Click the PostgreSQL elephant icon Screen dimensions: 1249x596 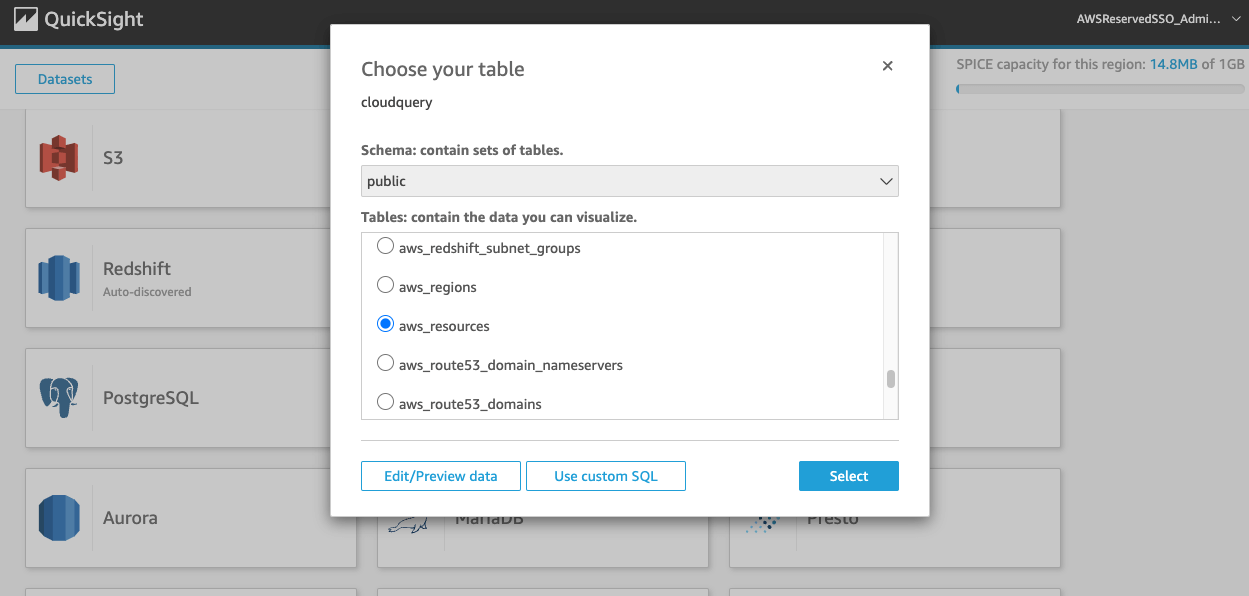tap(59, 398)
